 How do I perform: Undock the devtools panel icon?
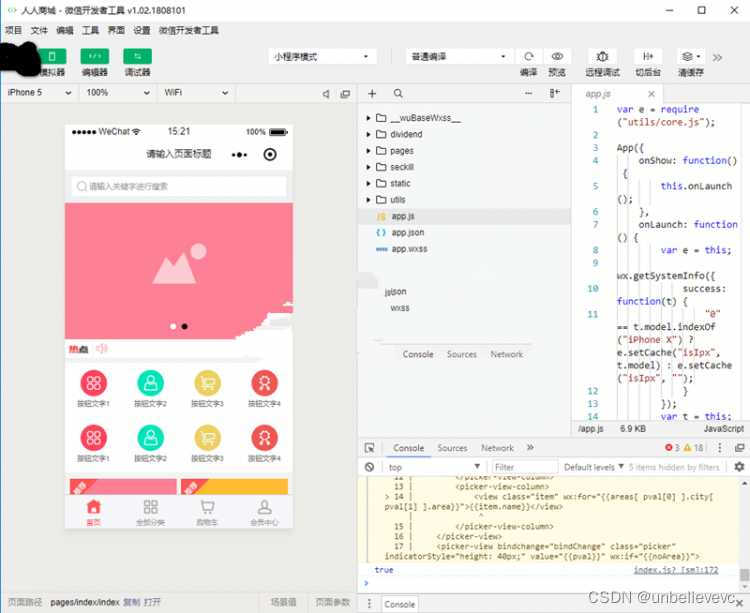pyautogui.click(x=739, y=448)
